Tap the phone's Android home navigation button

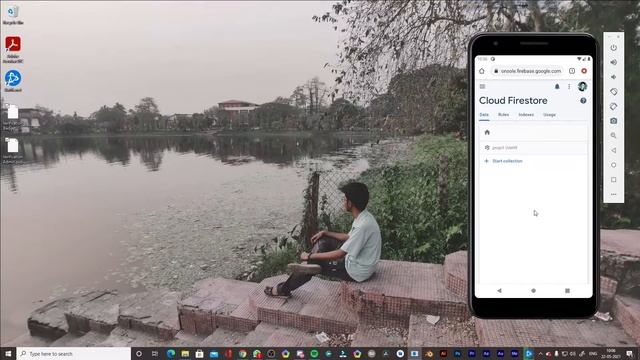[533, 291]
